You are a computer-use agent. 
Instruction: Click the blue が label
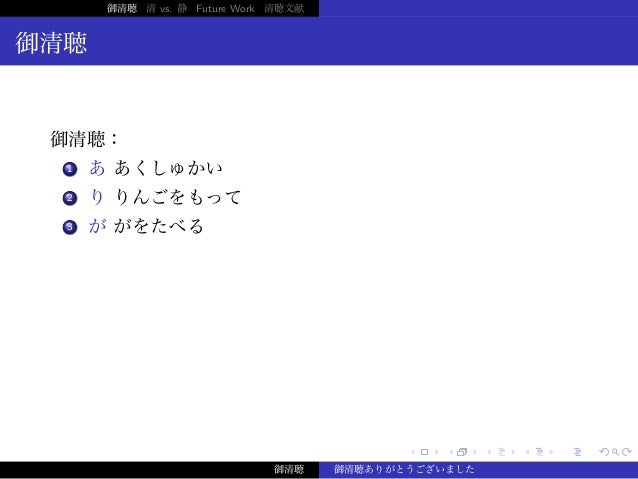point(98,226)
